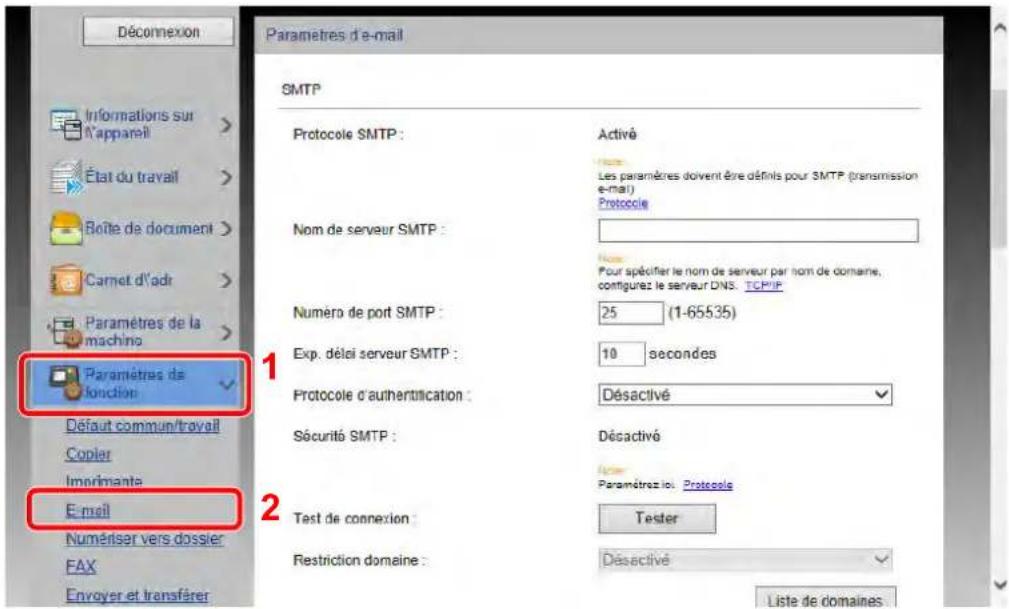The width and height of the screenshot is (1009, 609).
Task: Open the FAX settings link
Action: coord(80,567)
